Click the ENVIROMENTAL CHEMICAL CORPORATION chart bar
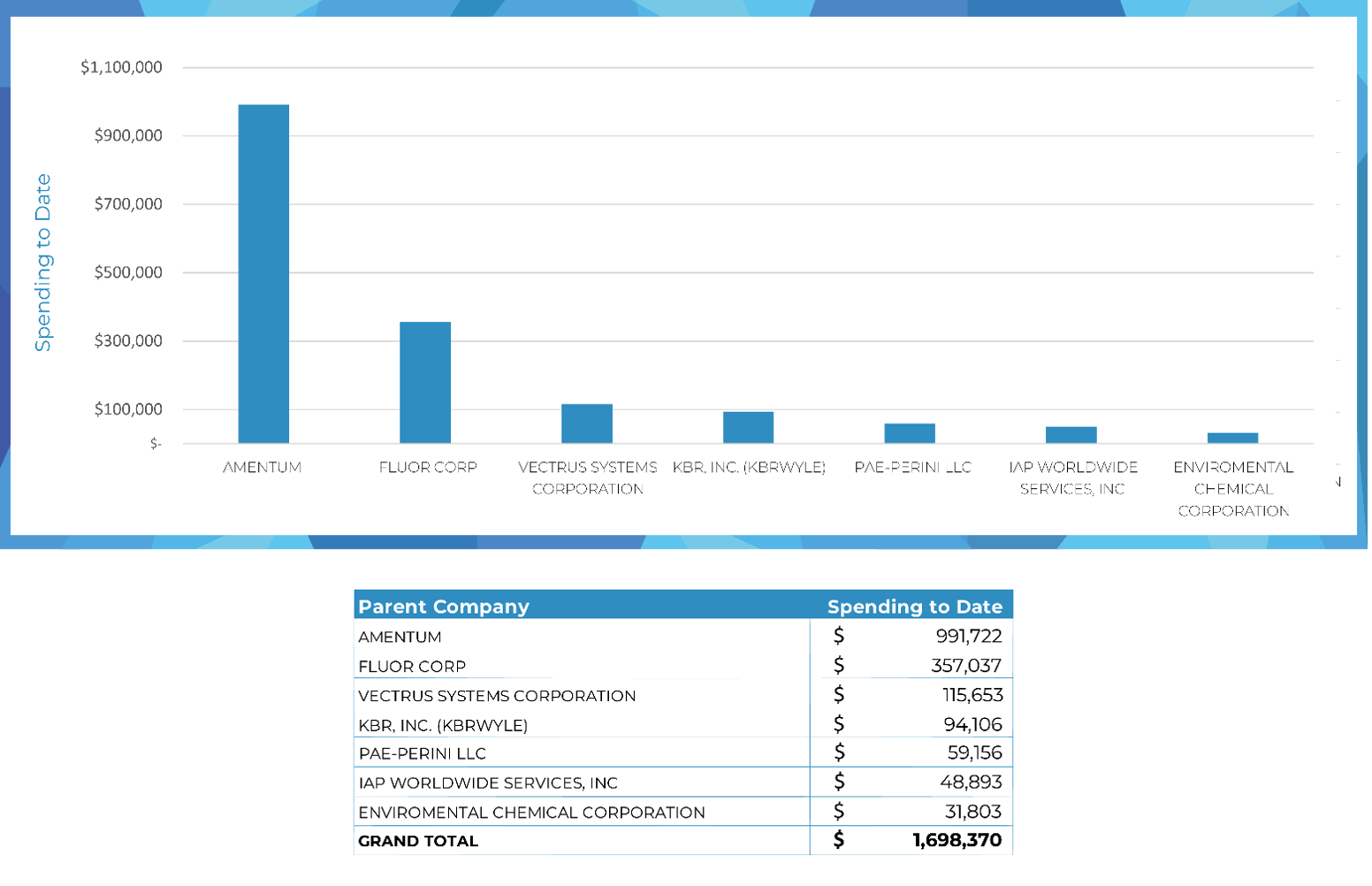The width and height of the screenshot is (1372, 886). click(1232, 439)
